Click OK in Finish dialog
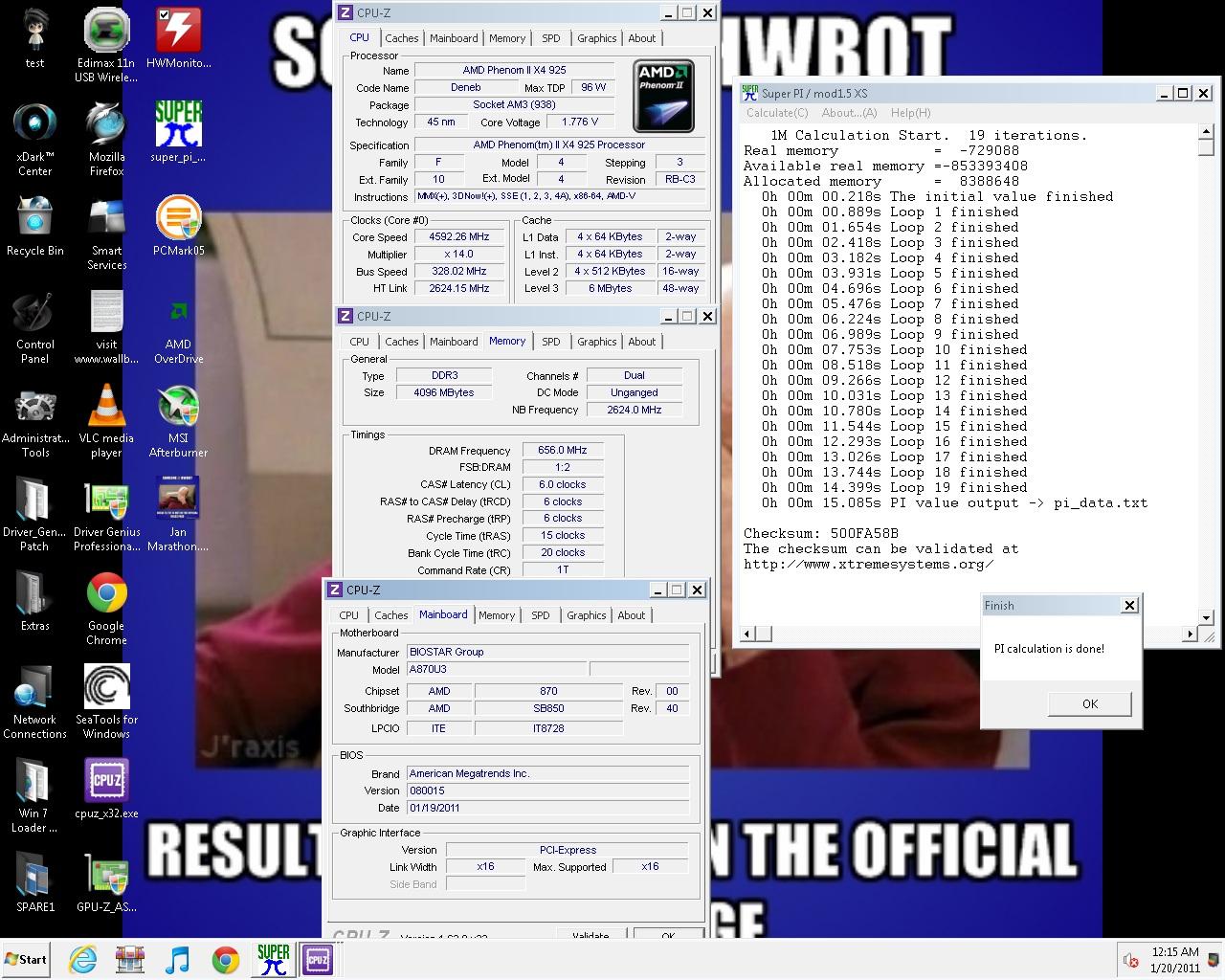Image resolution: width=1225 pixels, height=980 pixels. coord(1090,703)
